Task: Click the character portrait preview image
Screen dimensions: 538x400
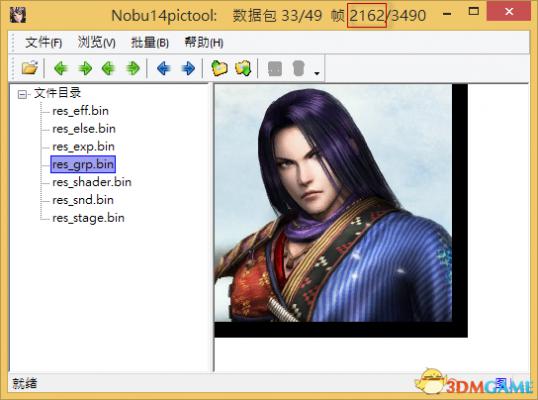Action: [x=333, y=203]
